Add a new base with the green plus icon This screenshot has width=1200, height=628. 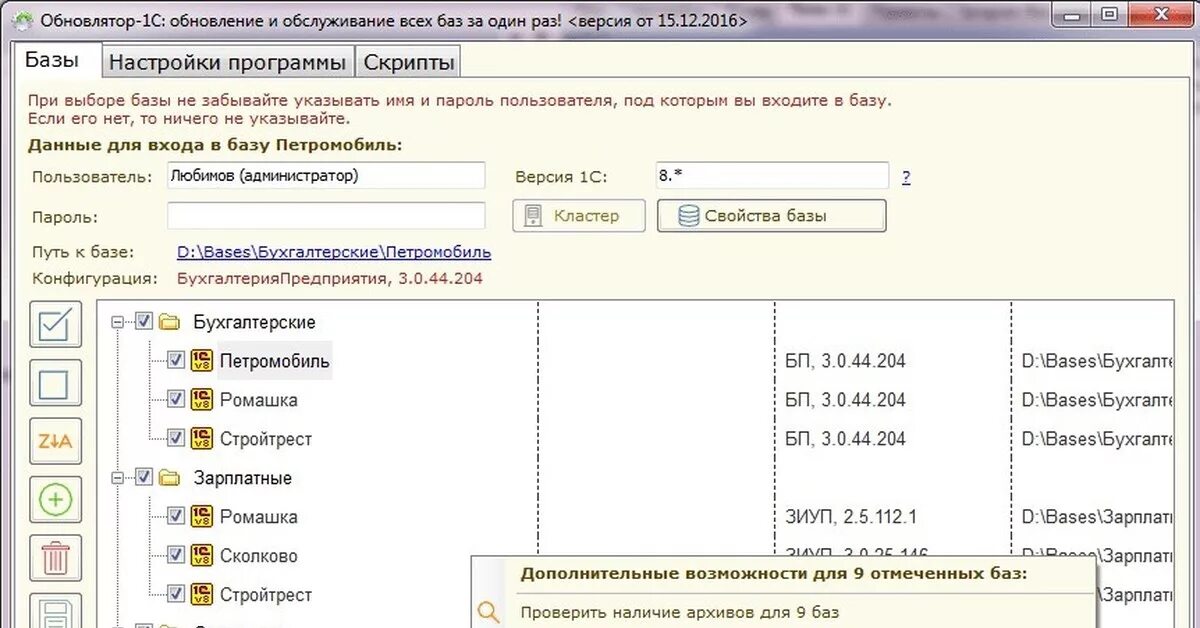[x=55, y=499]
